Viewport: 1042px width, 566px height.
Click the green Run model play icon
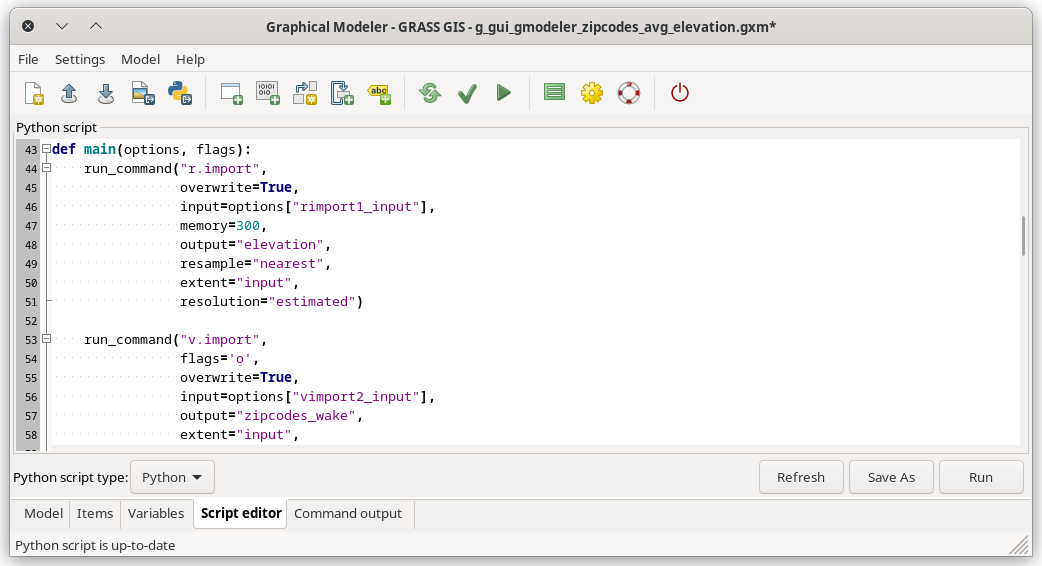pyautogui.click(x=504, y=94)
